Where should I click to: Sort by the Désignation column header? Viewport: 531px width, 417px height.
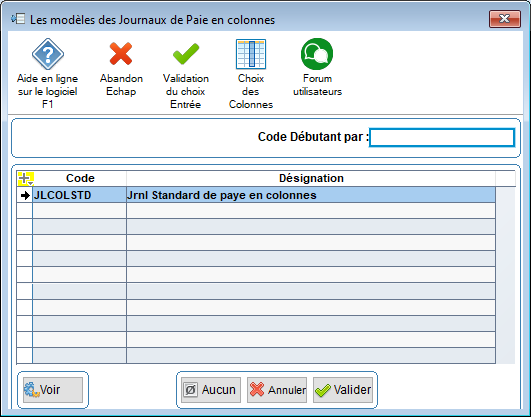tap(311, 178)
